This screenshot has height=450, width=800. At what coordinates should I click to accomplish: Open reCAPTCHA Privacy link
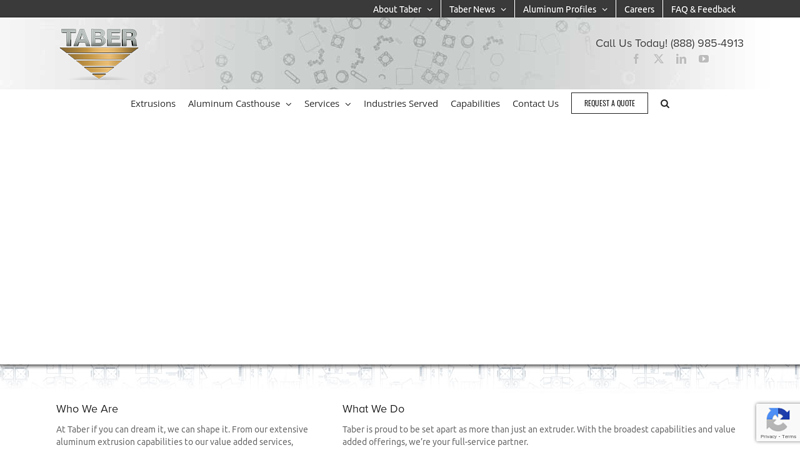click(x=768, y=437)
